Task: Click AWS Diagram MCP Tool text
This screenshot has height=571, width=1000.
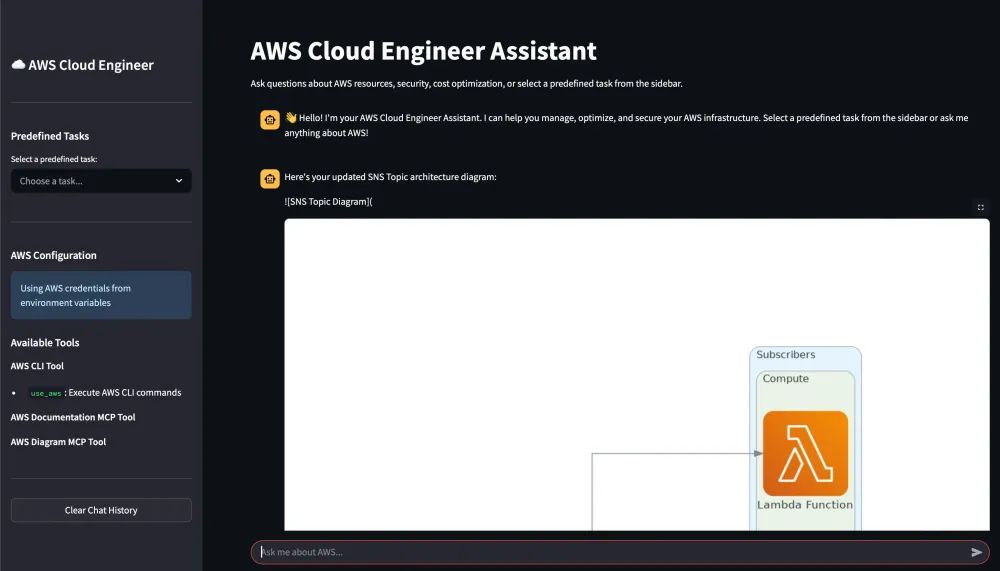Action: point(58,442)
